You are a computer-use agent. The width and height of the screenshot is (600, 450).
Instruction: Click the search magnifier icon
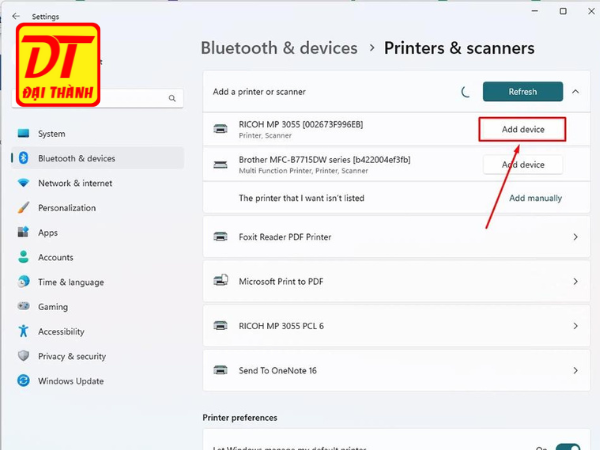[x=172, y=98]
